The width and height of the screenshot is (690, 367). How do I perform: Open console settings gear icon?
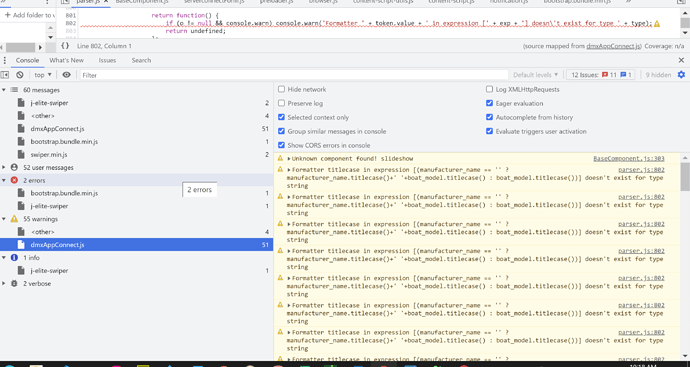(681, 75)
